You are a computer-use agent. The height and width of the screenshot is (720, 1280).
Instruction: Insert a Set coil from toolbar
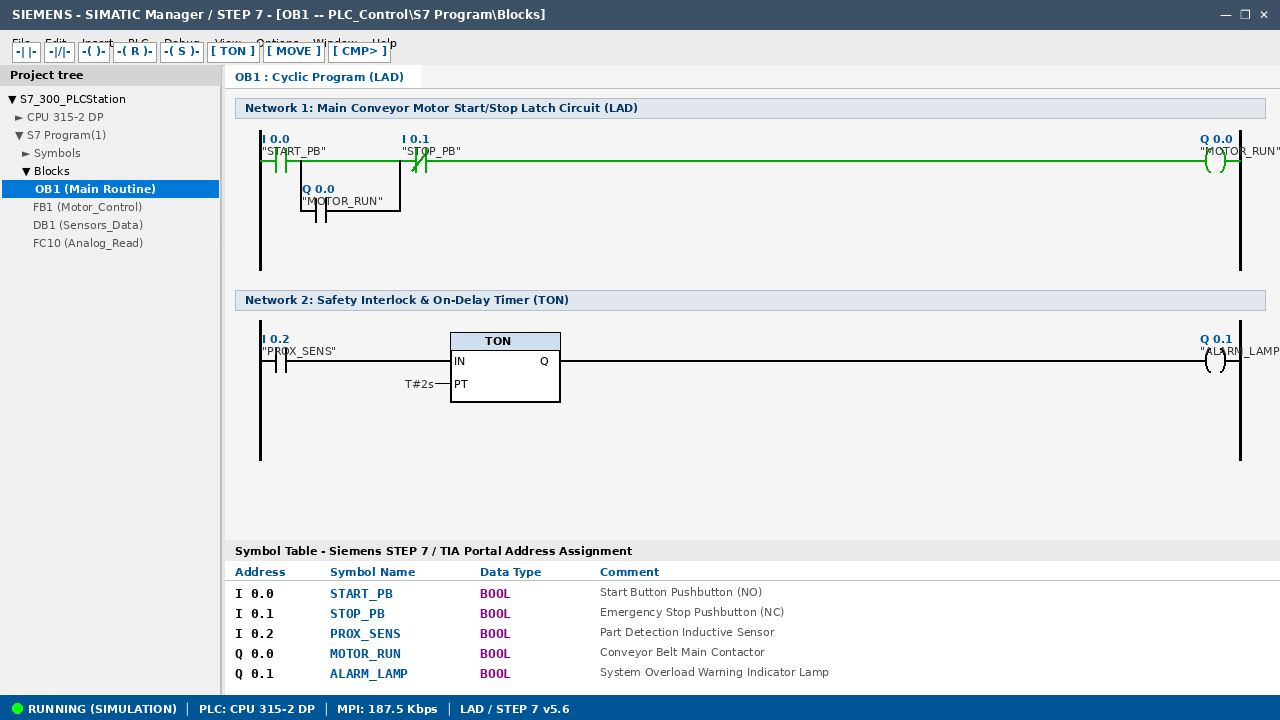pyautogui.click(x=182, y=52)
